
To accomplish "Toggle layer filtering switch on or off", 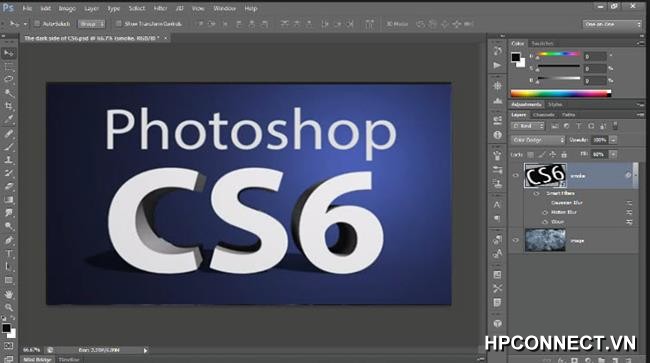I will click(615, 126).
